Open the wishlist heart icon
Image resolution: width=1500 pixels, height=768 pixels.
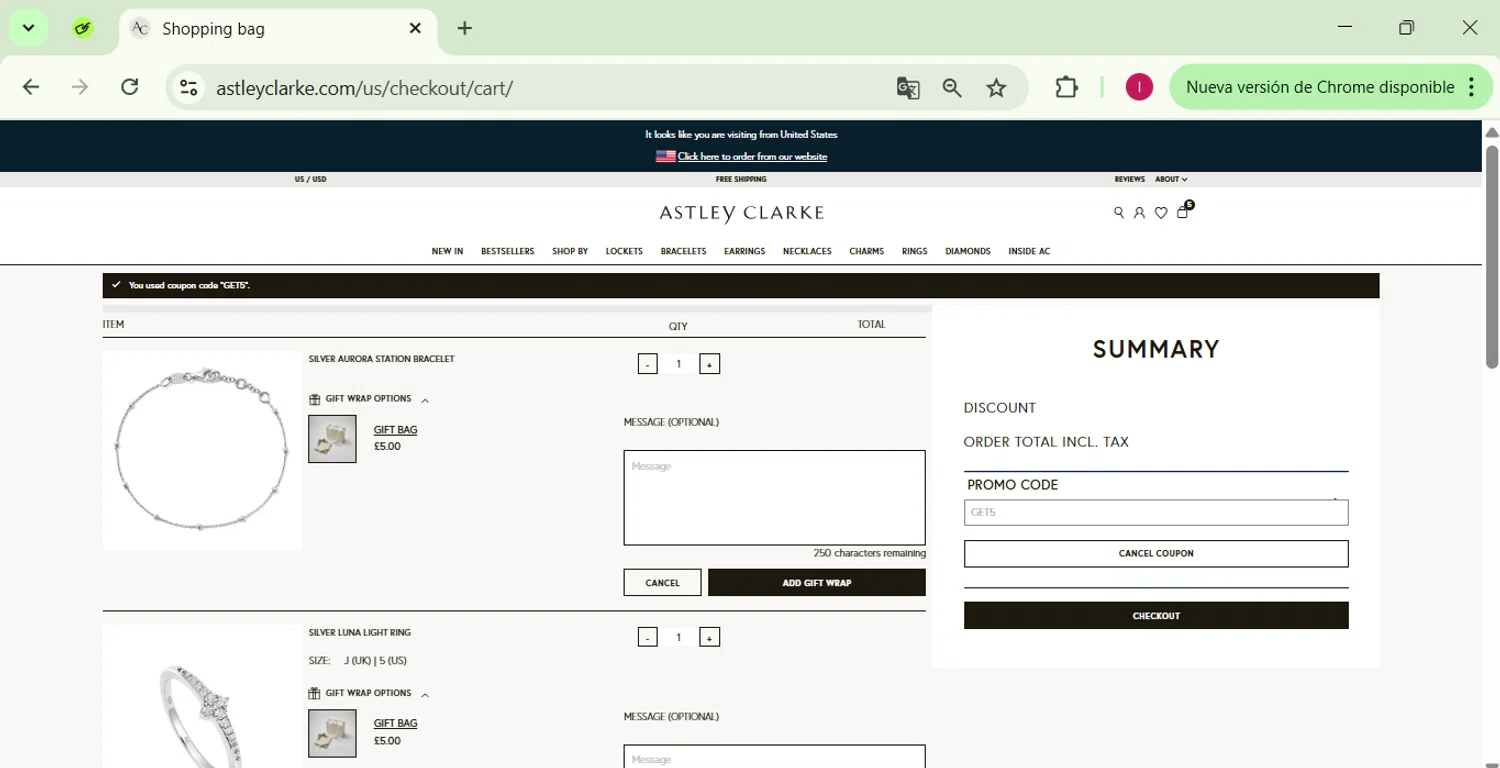tap(1161, 213)
